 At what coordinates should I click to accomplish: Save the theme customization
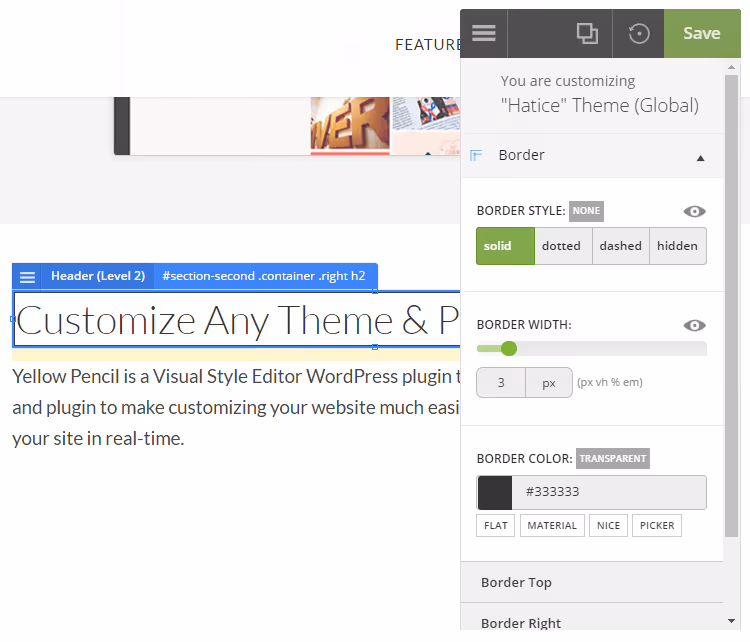702,33
